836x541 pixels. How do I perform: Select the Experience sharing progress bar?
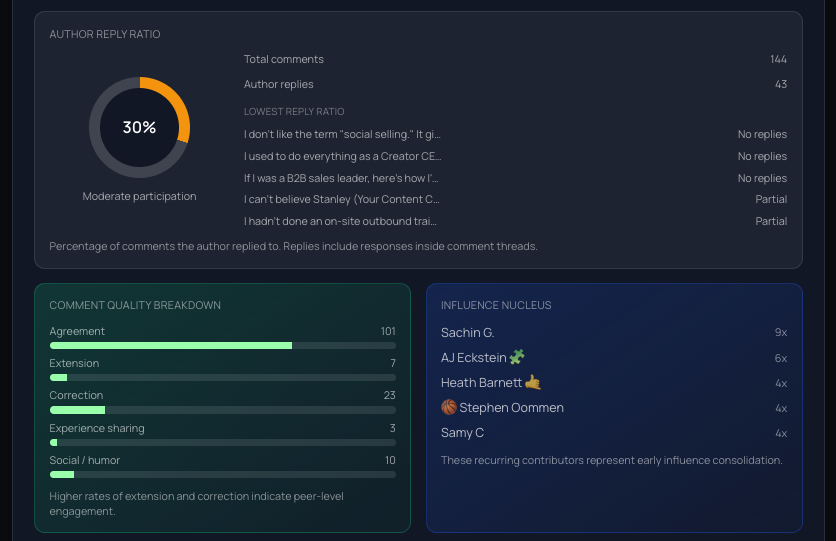(x=222, y=442)
